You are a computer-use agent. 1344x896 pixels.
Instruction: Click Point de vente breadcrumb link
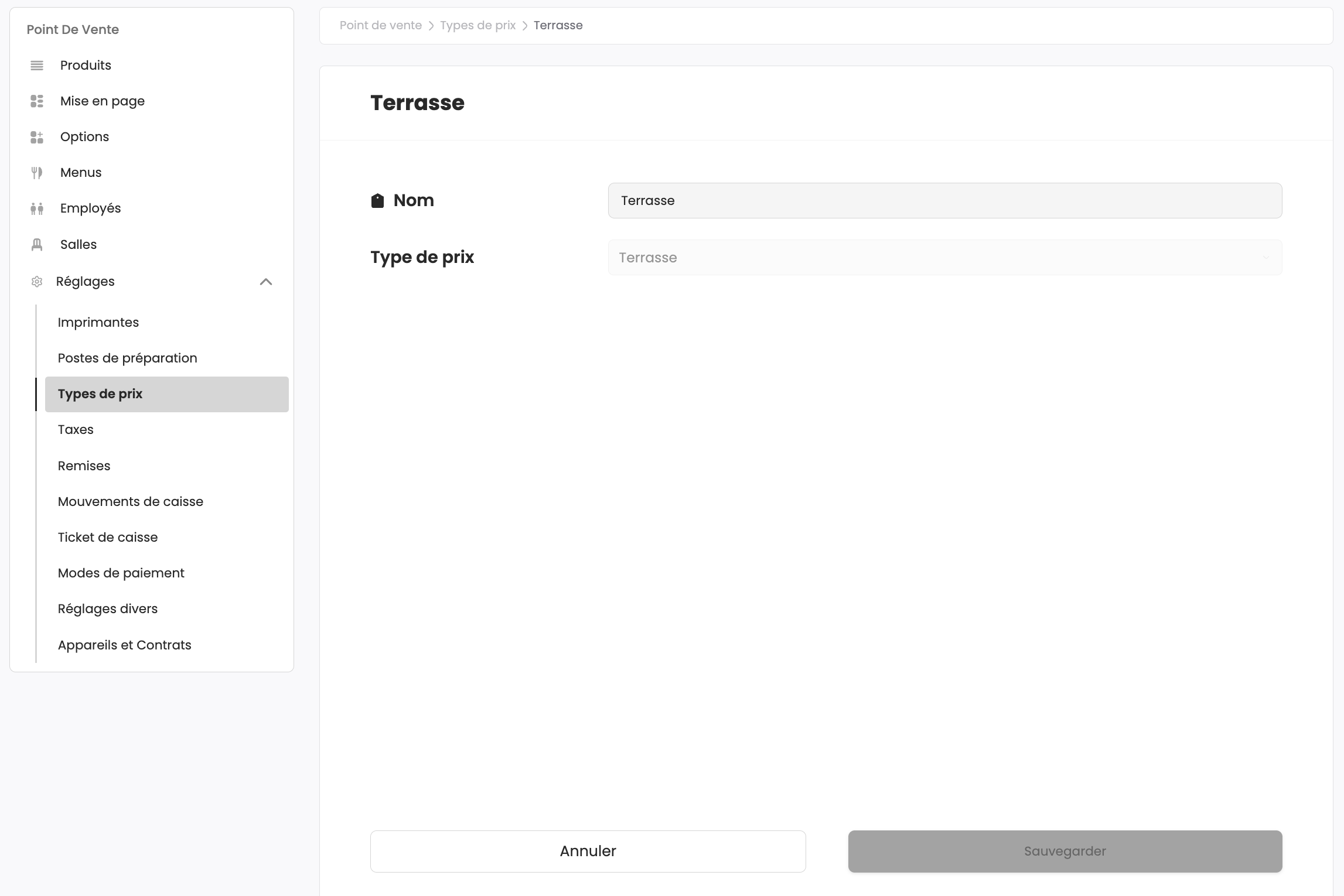click(381, 26)
